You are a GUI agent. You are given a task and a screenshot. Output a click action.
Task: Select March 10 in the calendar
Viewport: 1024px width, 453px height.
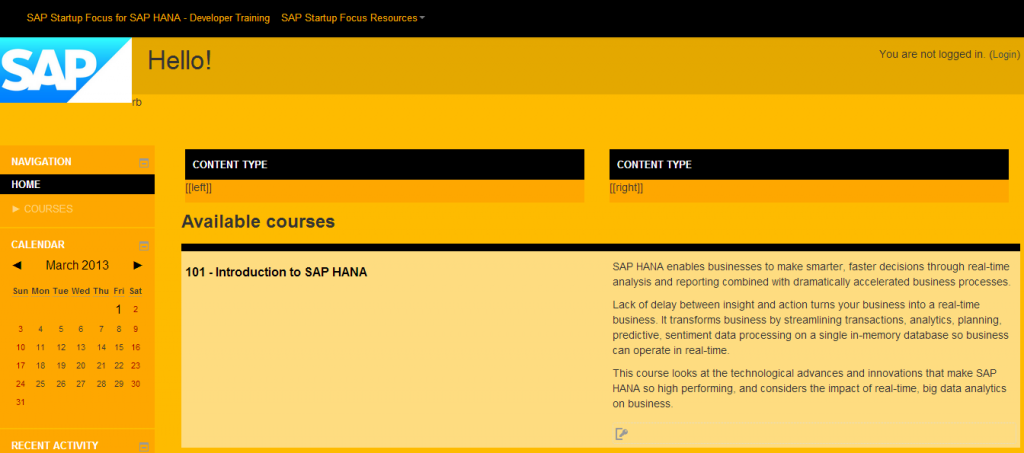tap(20, 347)
